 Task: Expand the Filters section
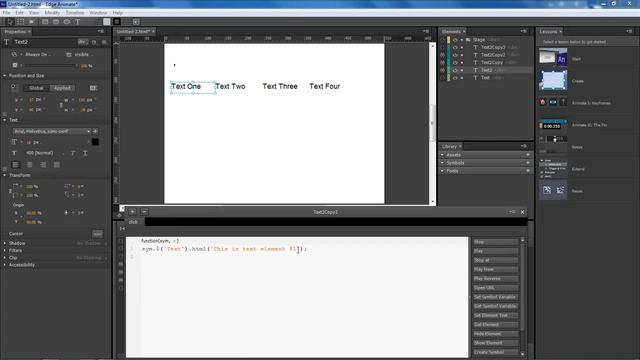pos(4,250)
